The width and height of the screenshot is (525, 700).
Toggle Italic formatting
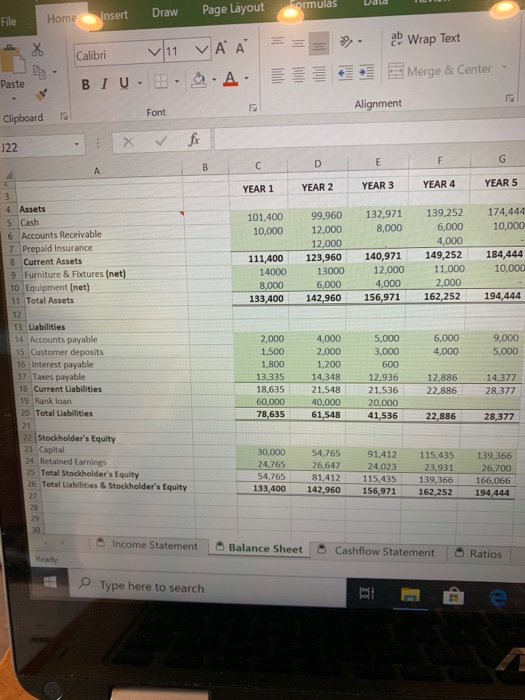pos(104,83)
